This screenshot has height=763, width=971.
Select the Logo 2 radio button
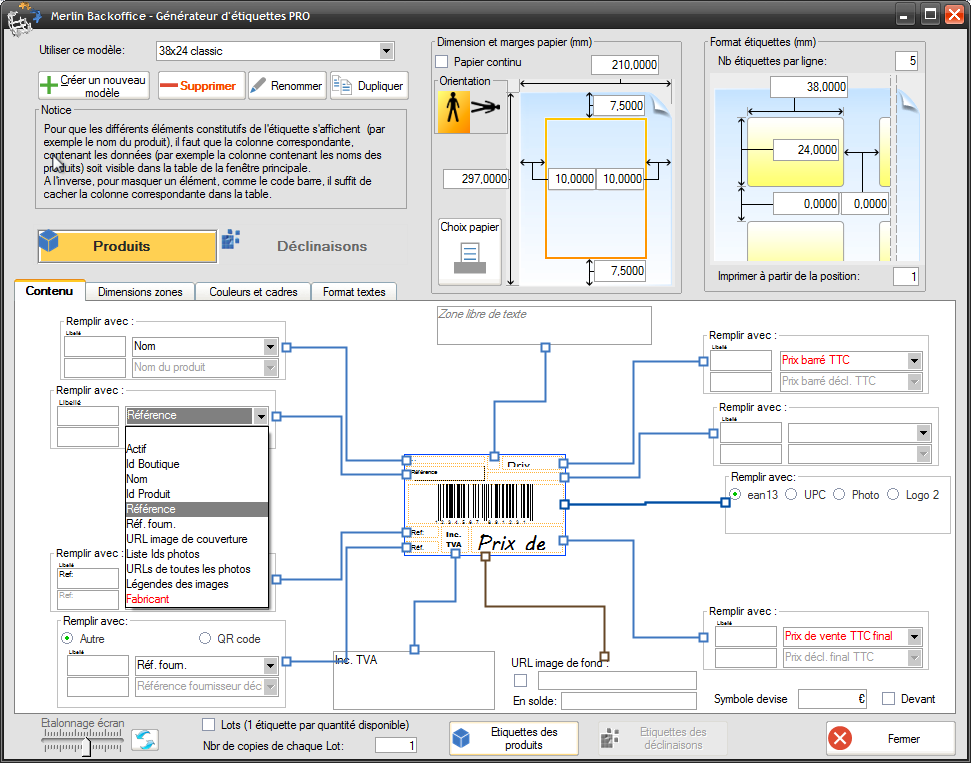pyautogui.click(x=893, y=494)
